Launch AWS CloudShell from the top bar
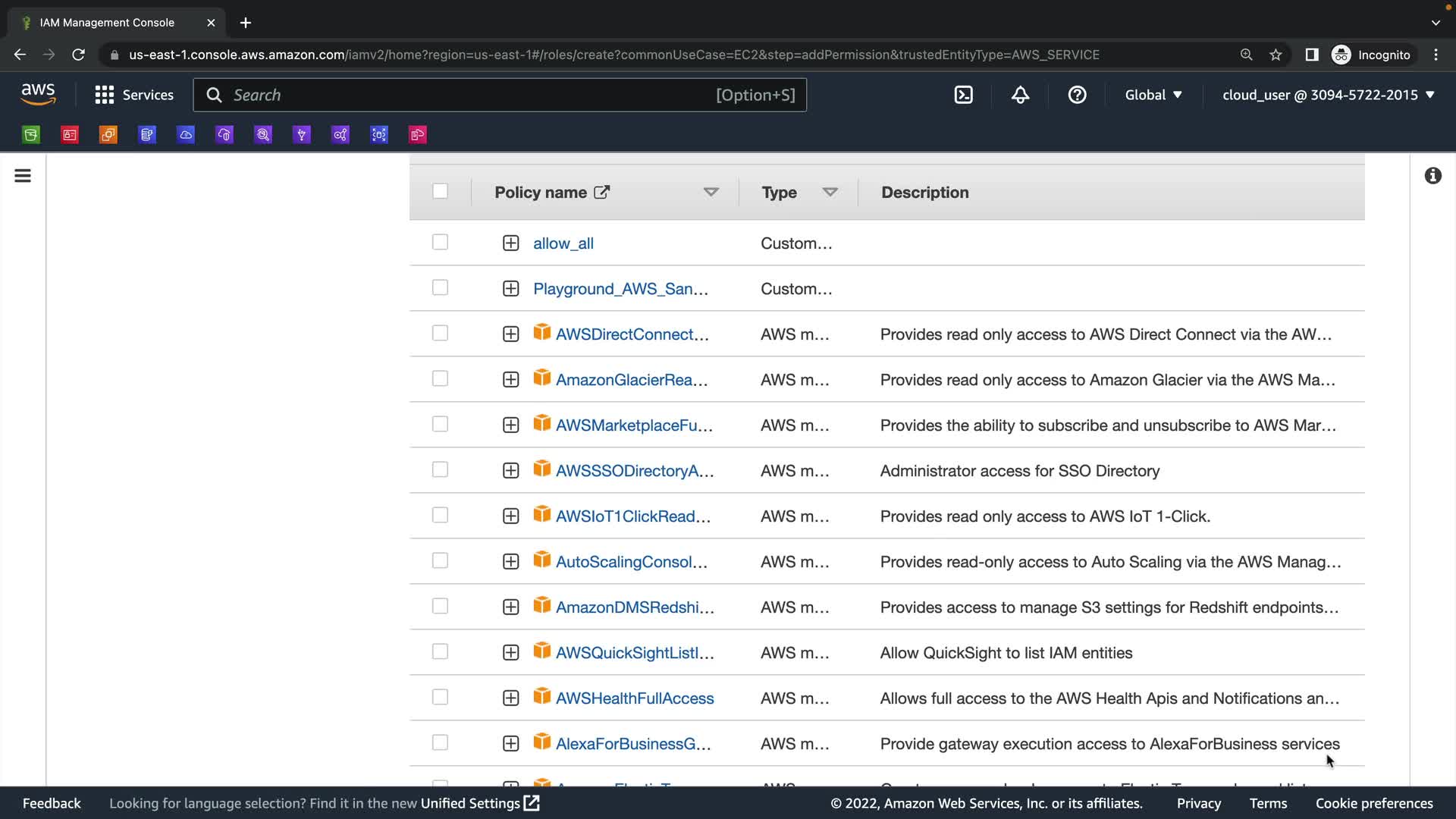Screen dimensions: 1456x819 (x=963, y=95)
